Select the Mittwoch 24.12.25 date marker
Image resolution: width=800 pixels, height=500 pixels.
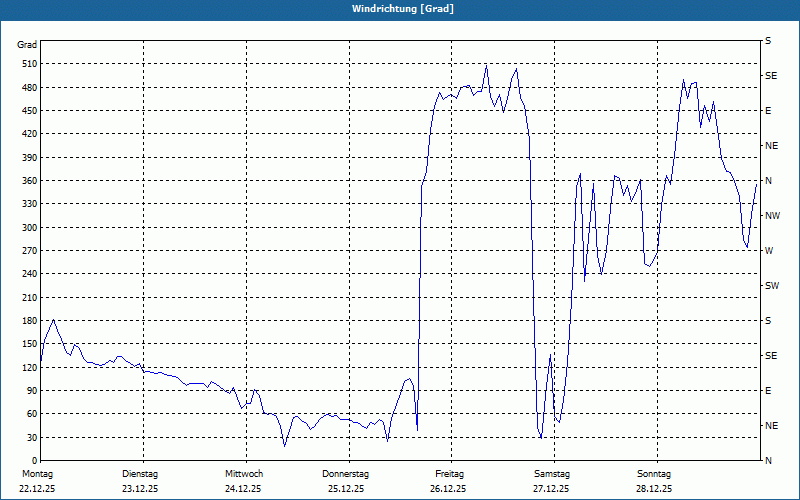[243, 481]
